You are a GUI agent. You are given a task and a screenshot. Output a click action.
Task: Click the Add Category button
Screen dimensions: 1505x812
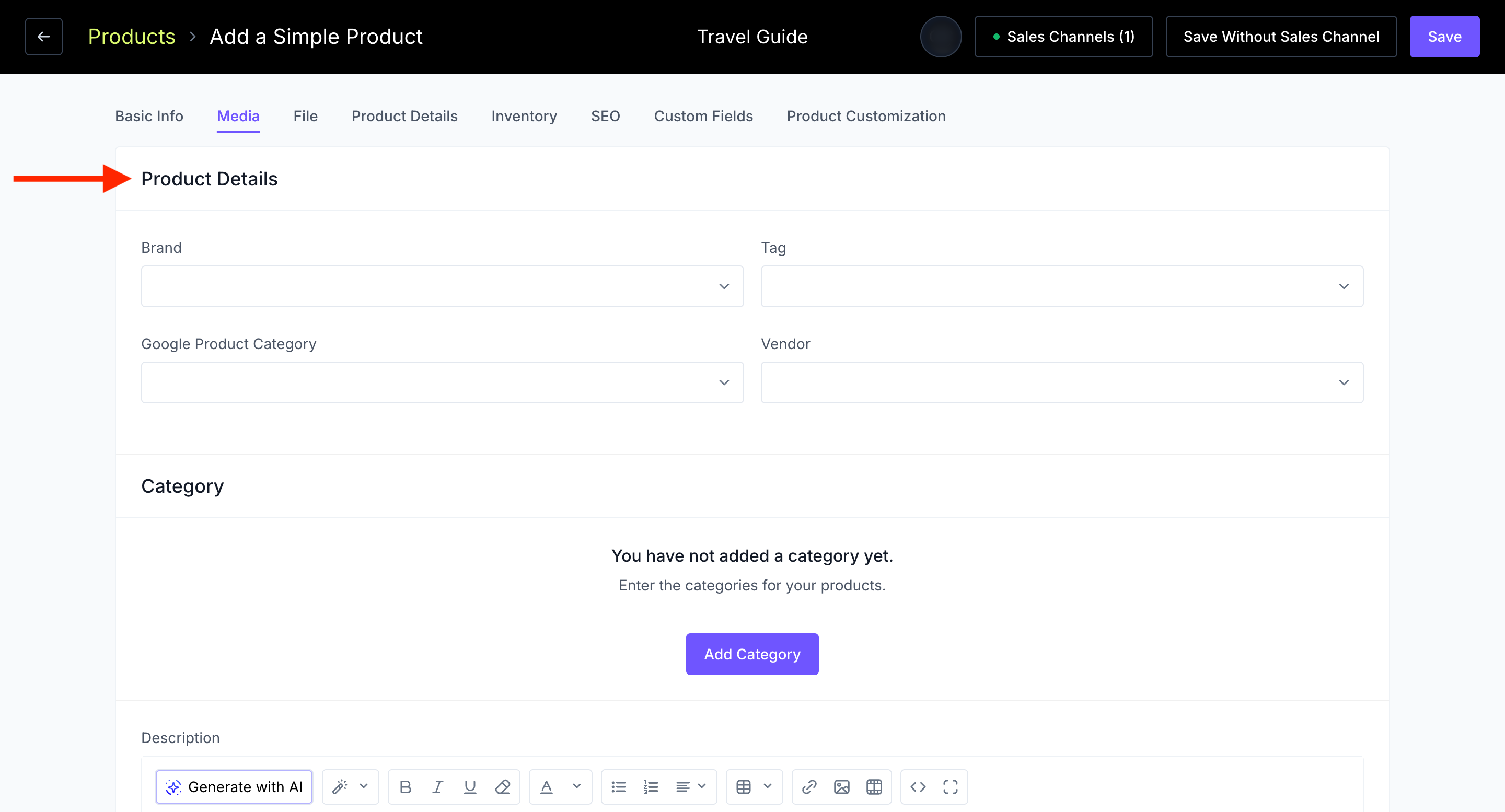(x=752, y=654)
